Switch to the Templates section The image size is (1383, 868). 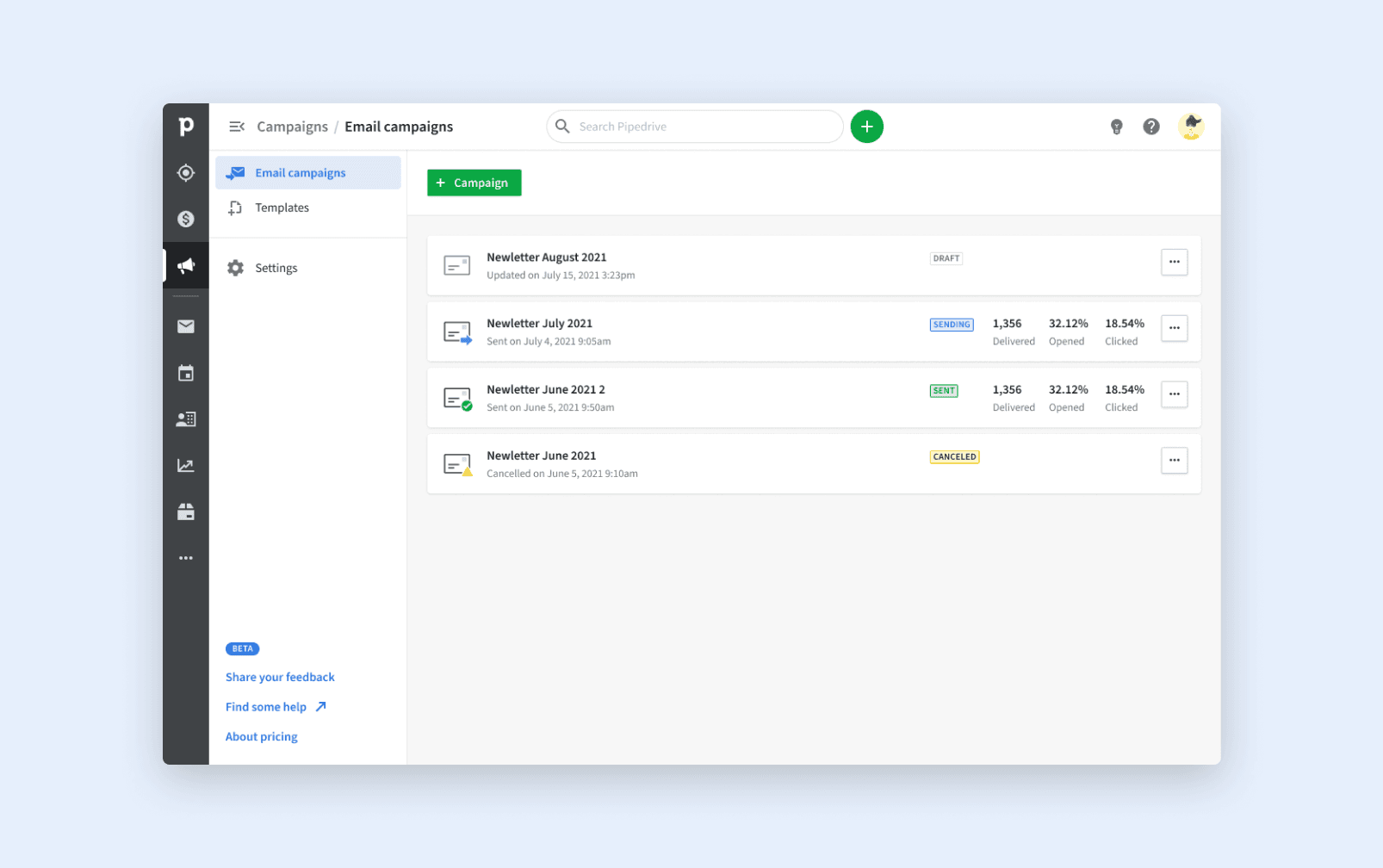tap(282, 207)
